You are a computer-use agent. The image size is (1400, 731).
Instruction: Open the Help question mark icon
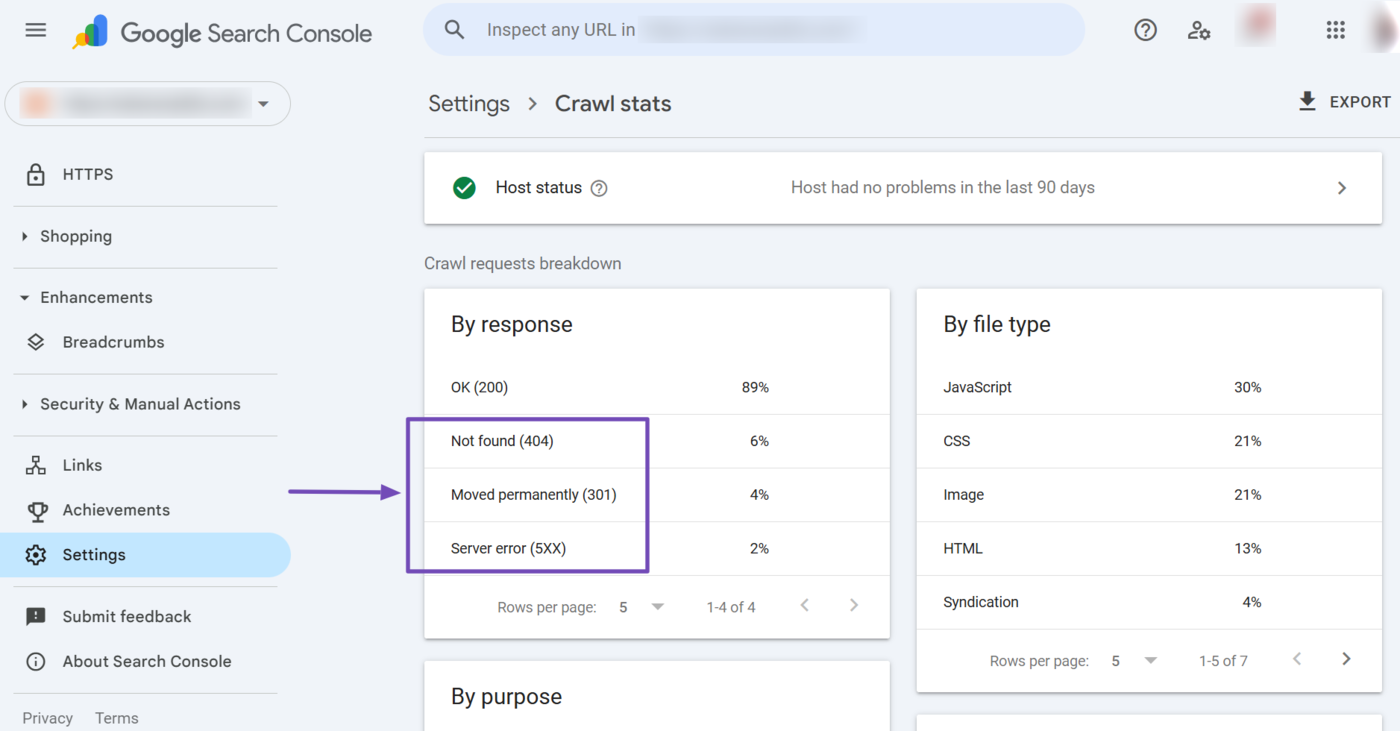coord(1145,30)
